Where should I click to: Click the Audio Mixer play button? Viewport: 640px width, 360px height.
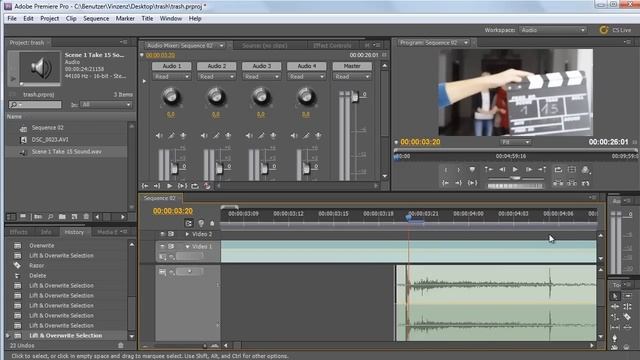pos(169,186)
